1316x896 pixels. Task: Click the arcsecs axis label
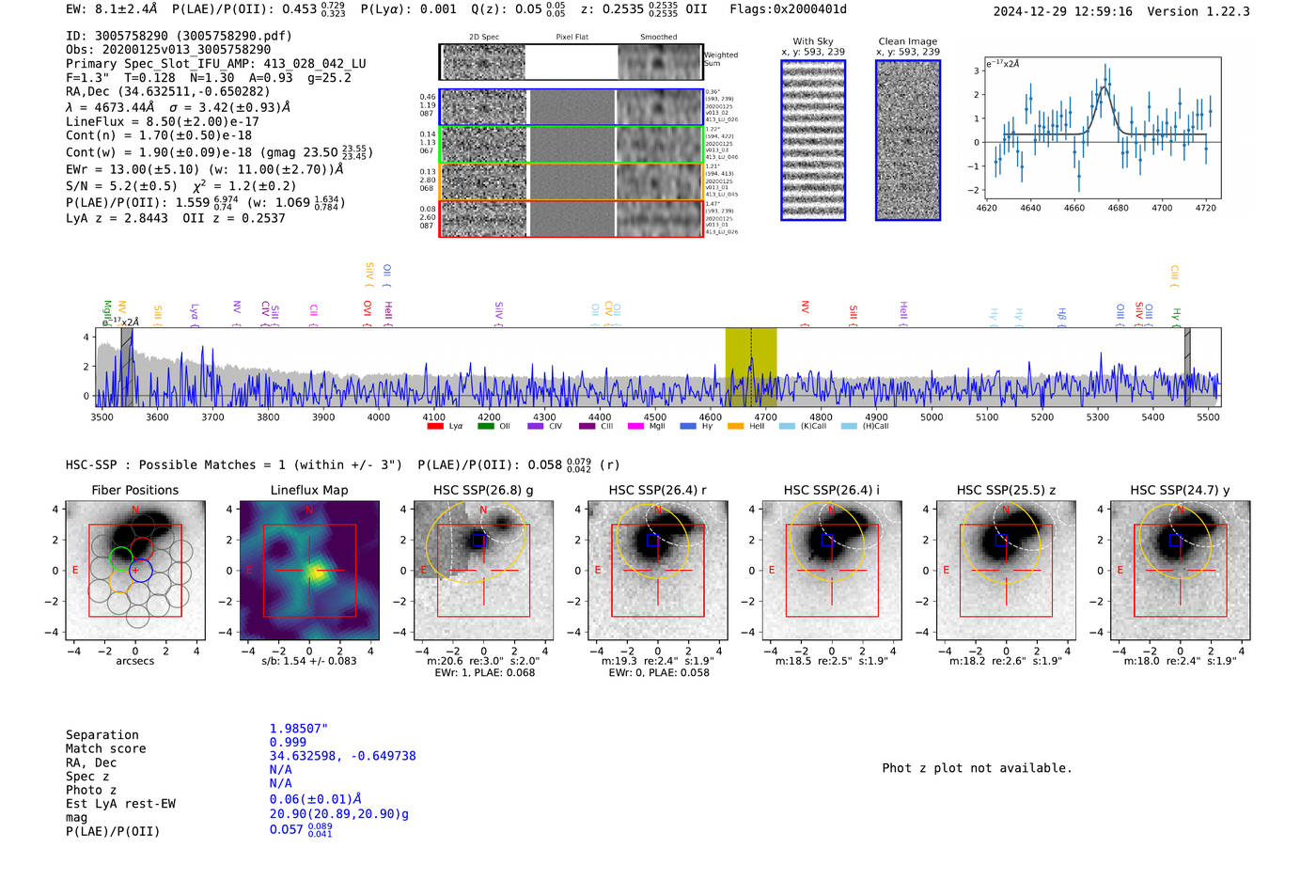[135, 661]
